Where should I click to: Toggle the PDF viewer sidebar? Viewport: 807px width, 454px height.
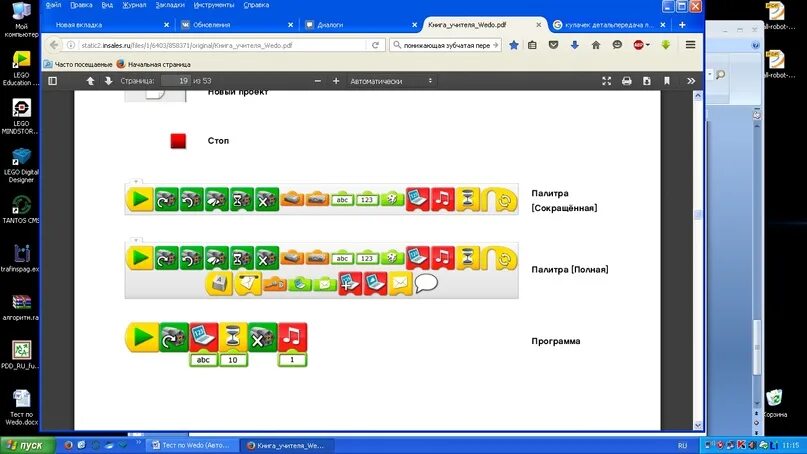pyautogui.click(x=52, y=81)
